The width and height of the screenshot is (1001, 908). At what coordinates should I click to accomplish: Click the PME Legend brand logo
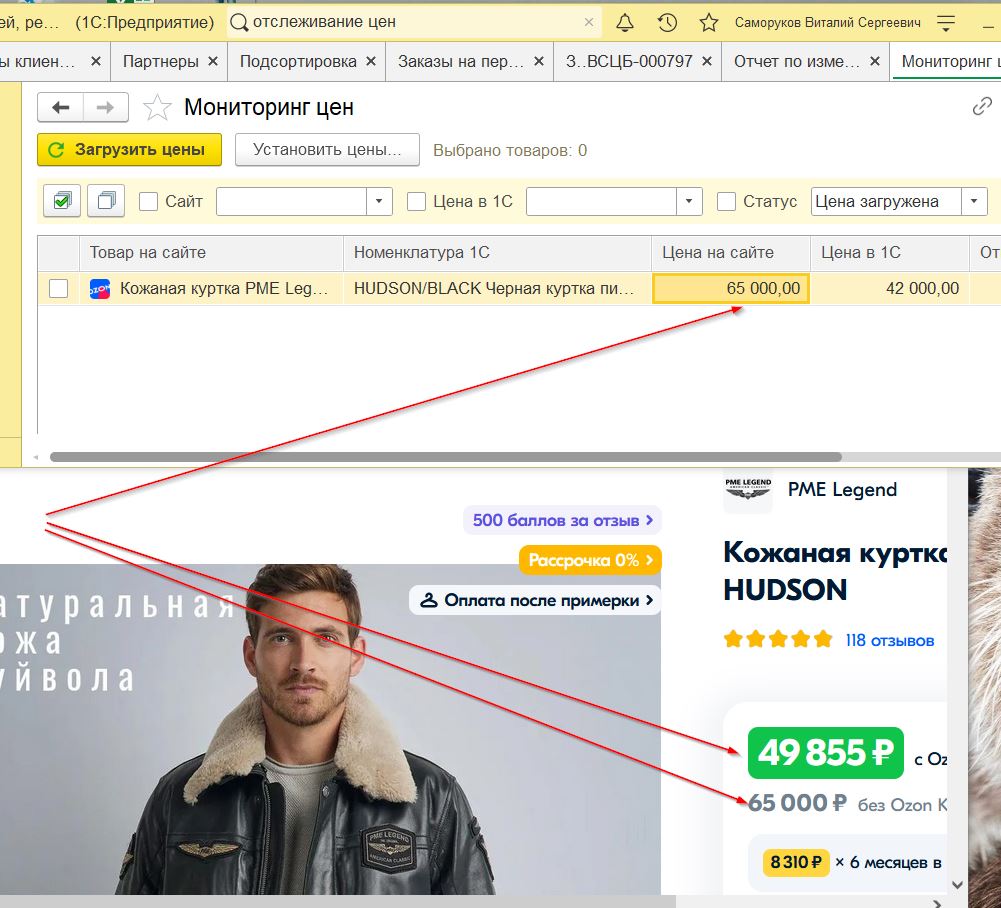[748, 490]
